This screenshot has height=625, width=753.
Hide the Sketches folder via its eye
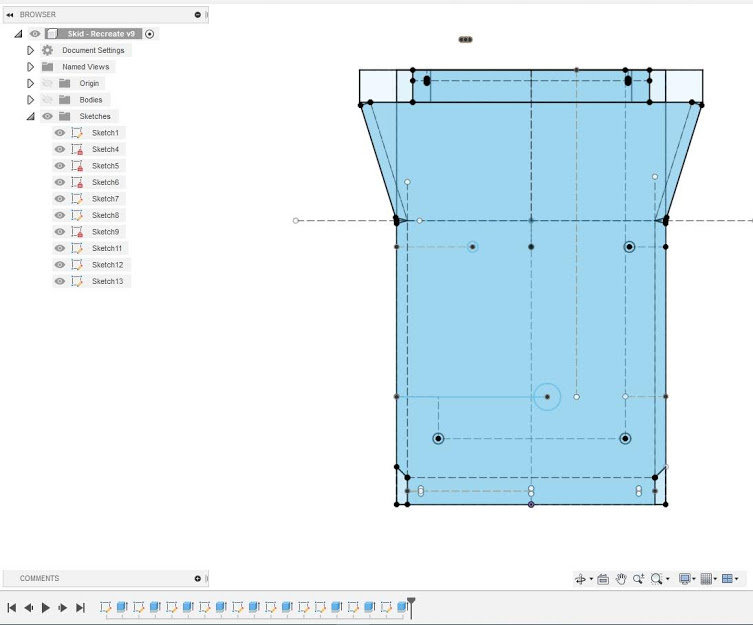(47, 116)
